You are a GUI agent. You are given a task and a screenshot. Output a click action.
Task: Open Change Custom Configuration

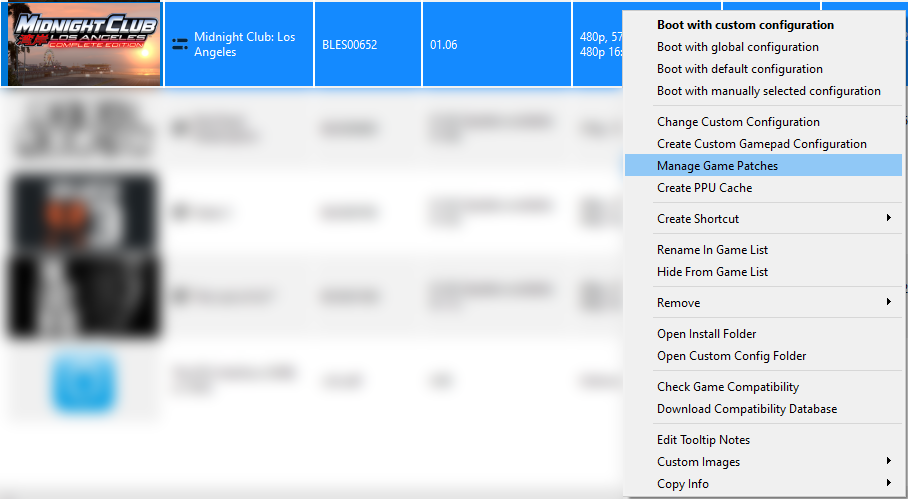coord(738,122)
